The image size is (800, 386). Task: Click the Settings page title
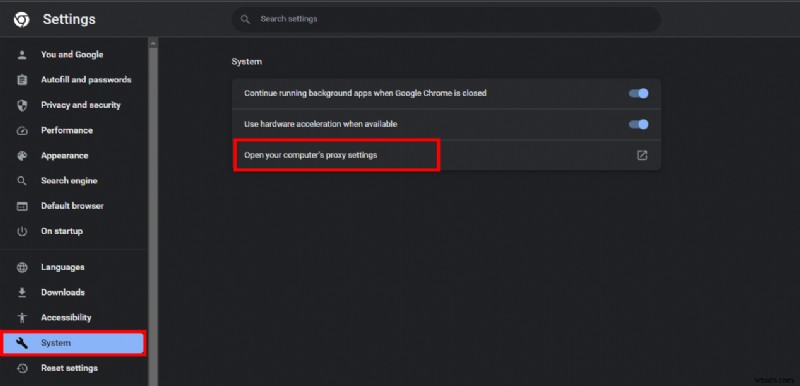click(69, 19)
